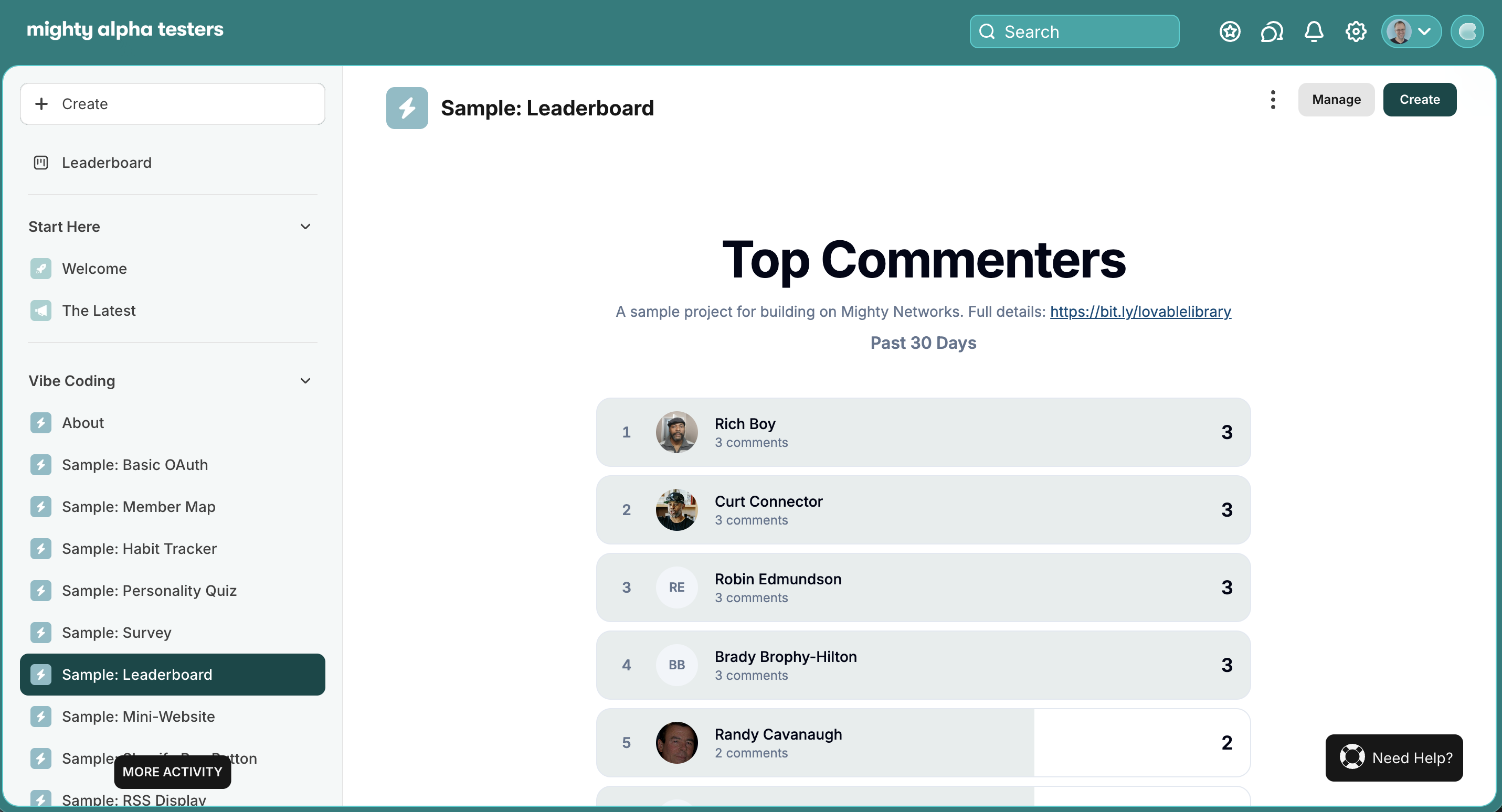Click the lifebuoy icon in Need Help
1502x812 pixels.
pyautogui.click(x=1351, y=757)
